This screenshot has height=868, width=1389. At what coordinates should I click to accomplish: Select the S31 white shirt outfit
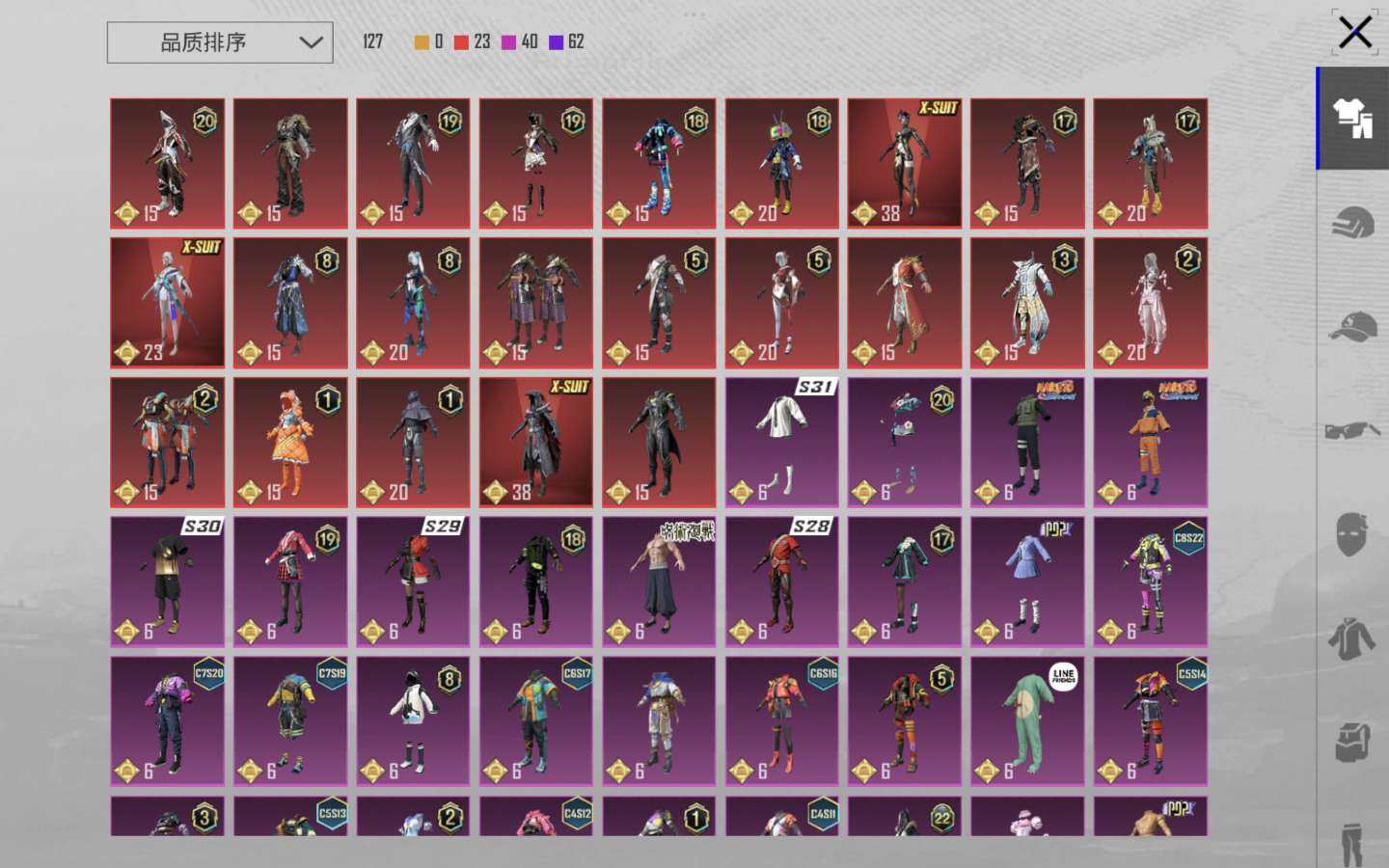782,443
